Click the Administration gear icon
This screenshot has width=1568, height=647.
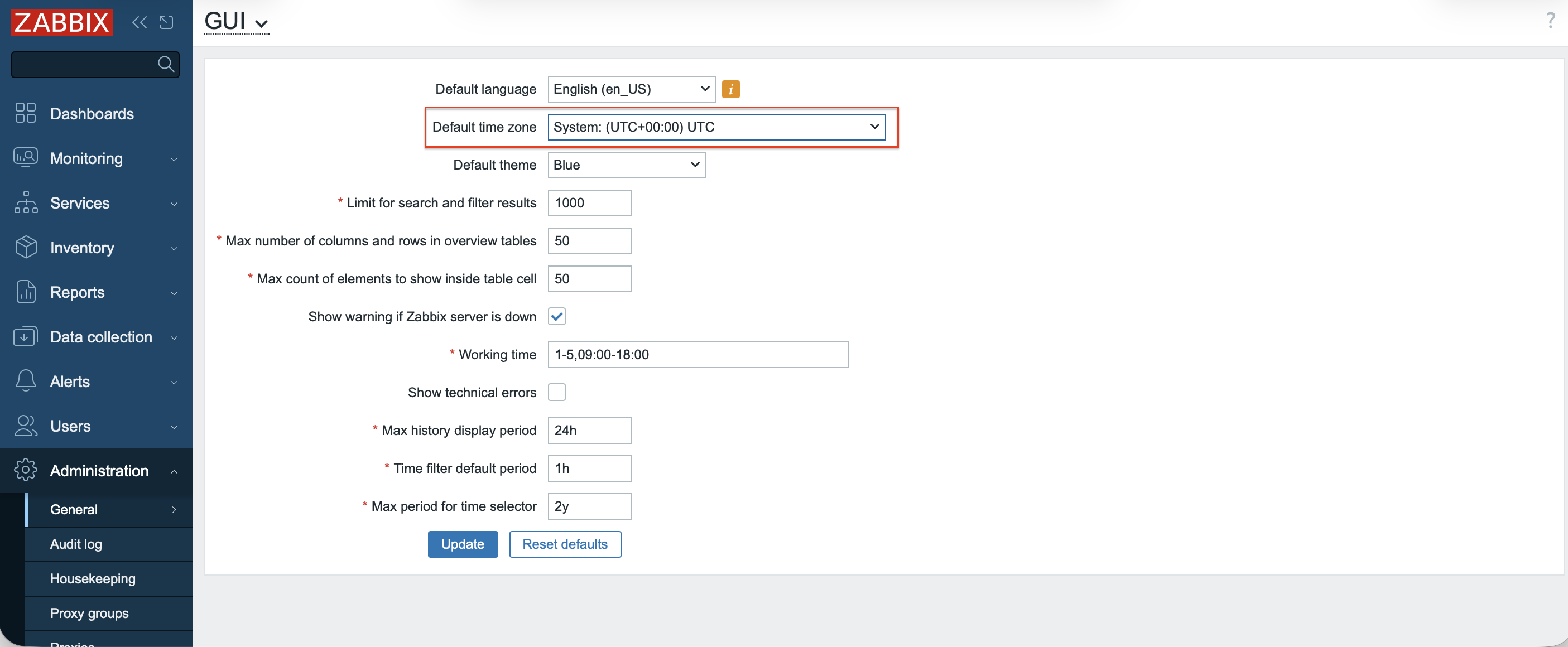pyautogui.click(x=26, y=470)
